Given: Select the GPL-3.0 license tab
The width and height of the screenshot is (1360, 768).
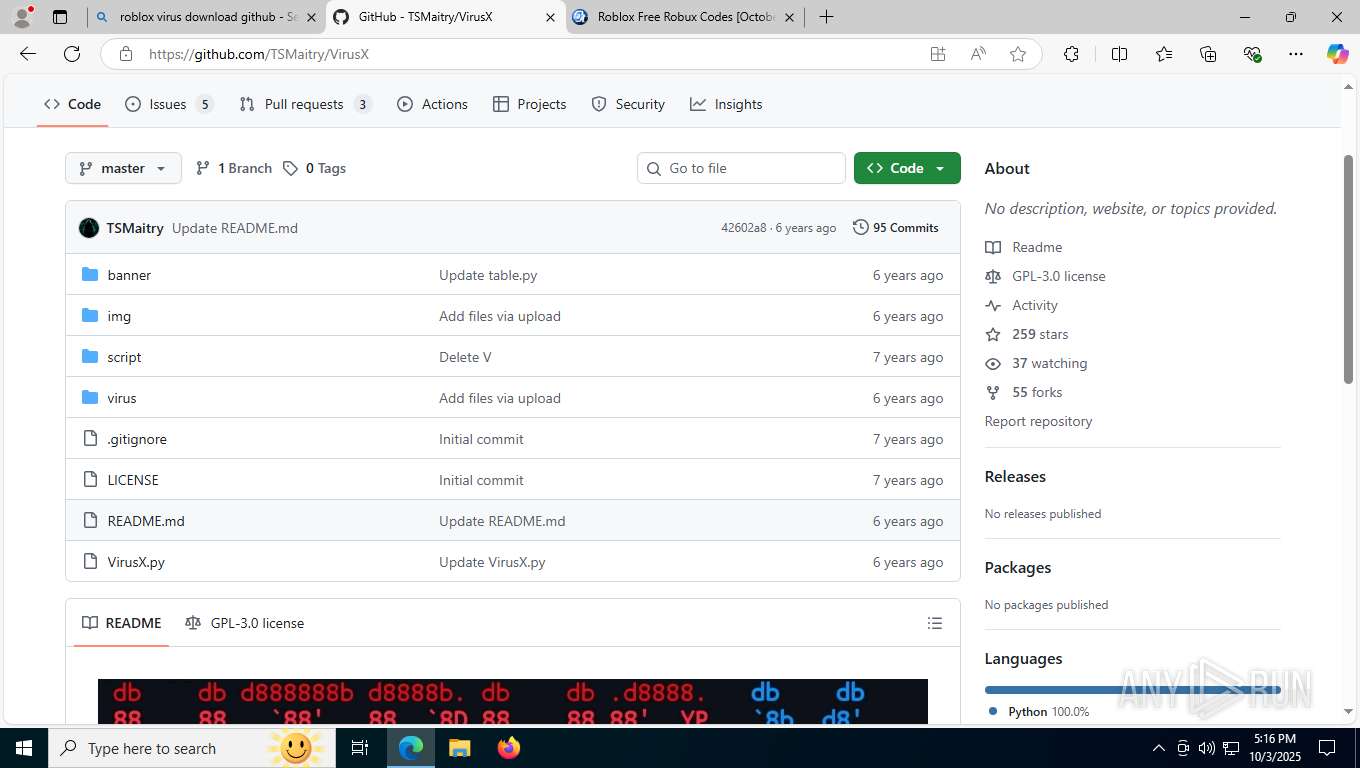Looking at the screenshot, I should click(245, 623).
